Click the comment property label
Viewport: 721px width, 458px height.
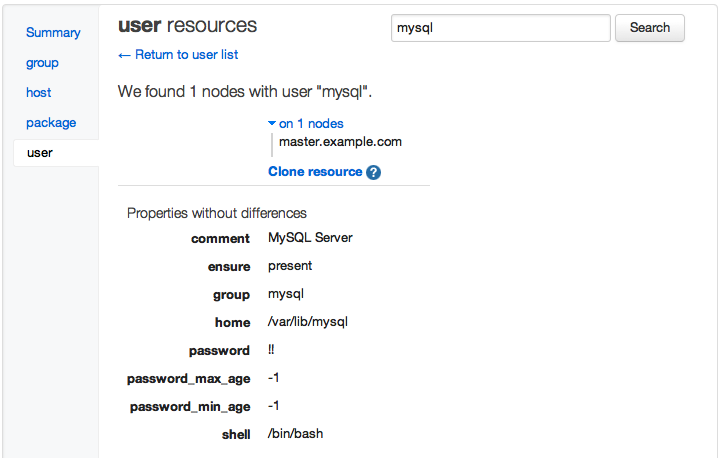(220, 239)
